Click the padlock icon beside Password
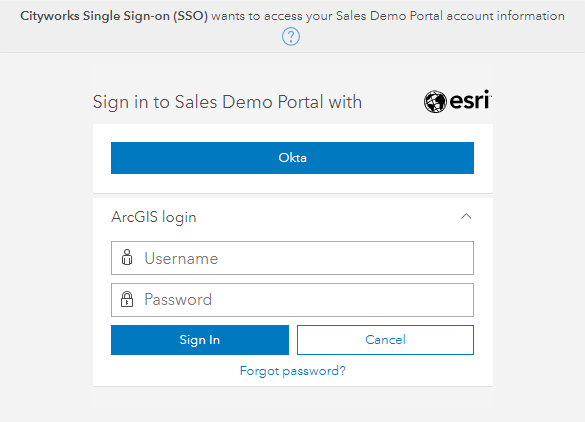 click(127, 299)
